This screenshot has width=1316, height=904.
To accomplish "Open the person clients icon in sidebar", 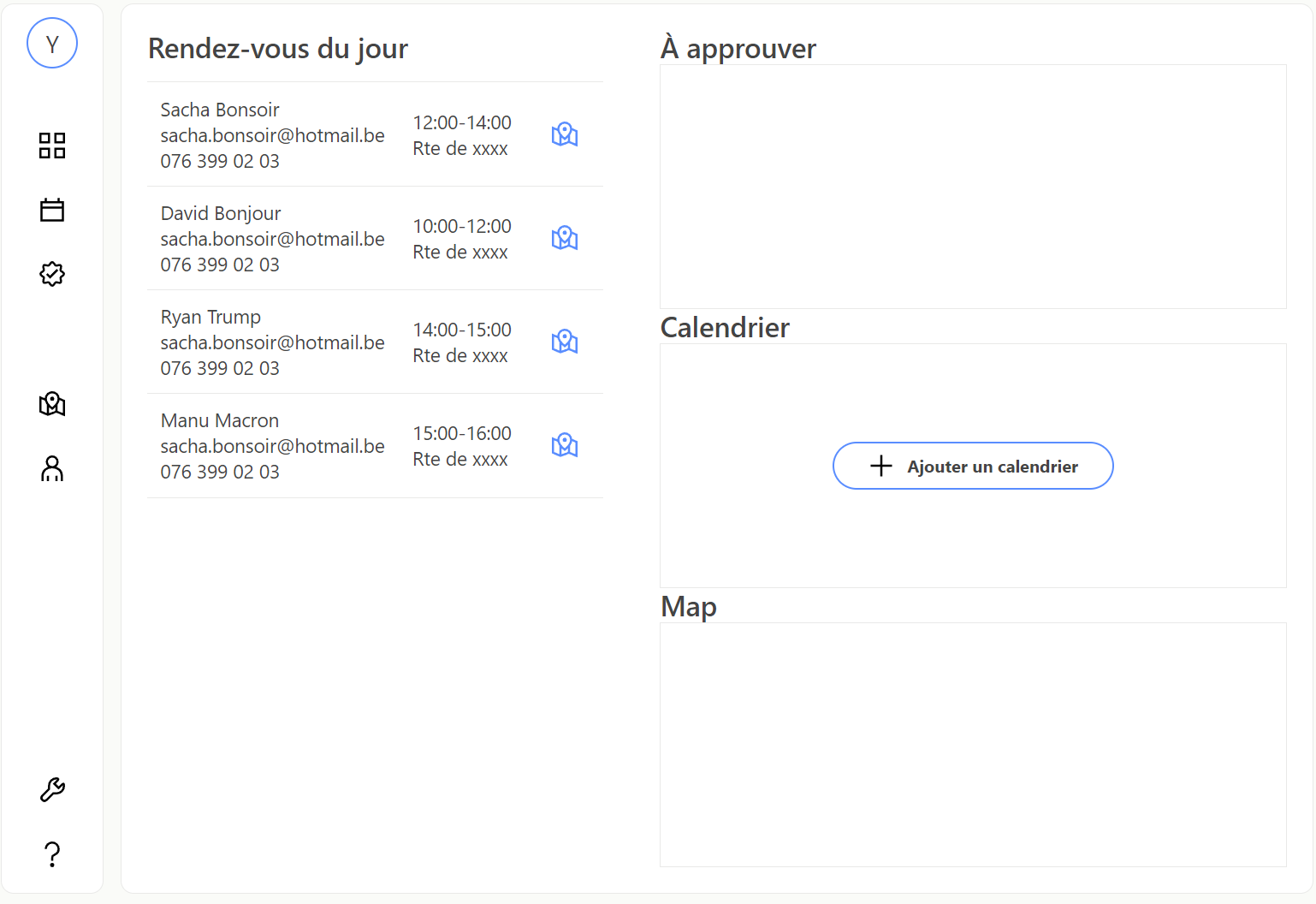I will [x=52, y=468].
